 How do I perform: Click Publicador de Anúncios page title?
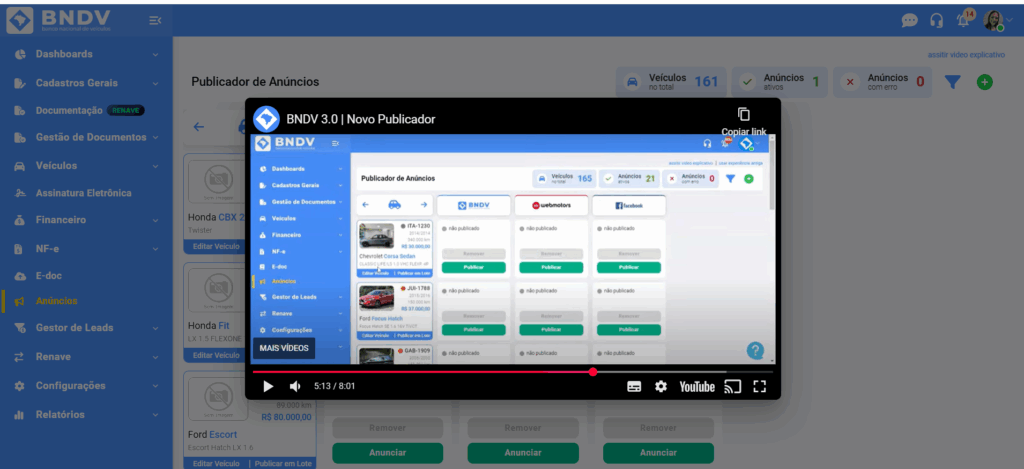coord(255,82)
